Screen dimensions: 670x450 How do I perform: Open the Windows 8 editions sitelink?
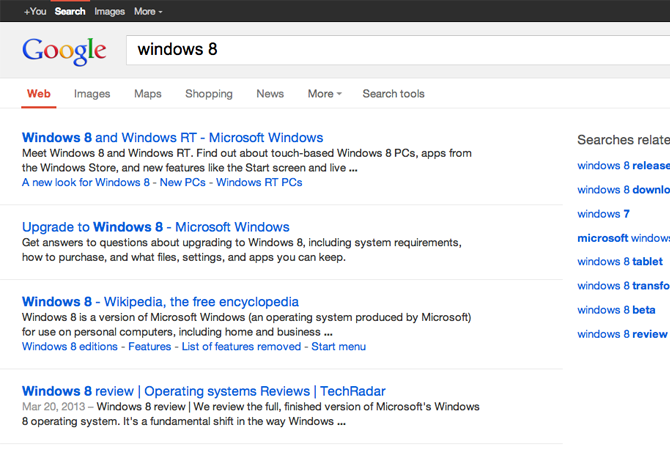(70, 347)
